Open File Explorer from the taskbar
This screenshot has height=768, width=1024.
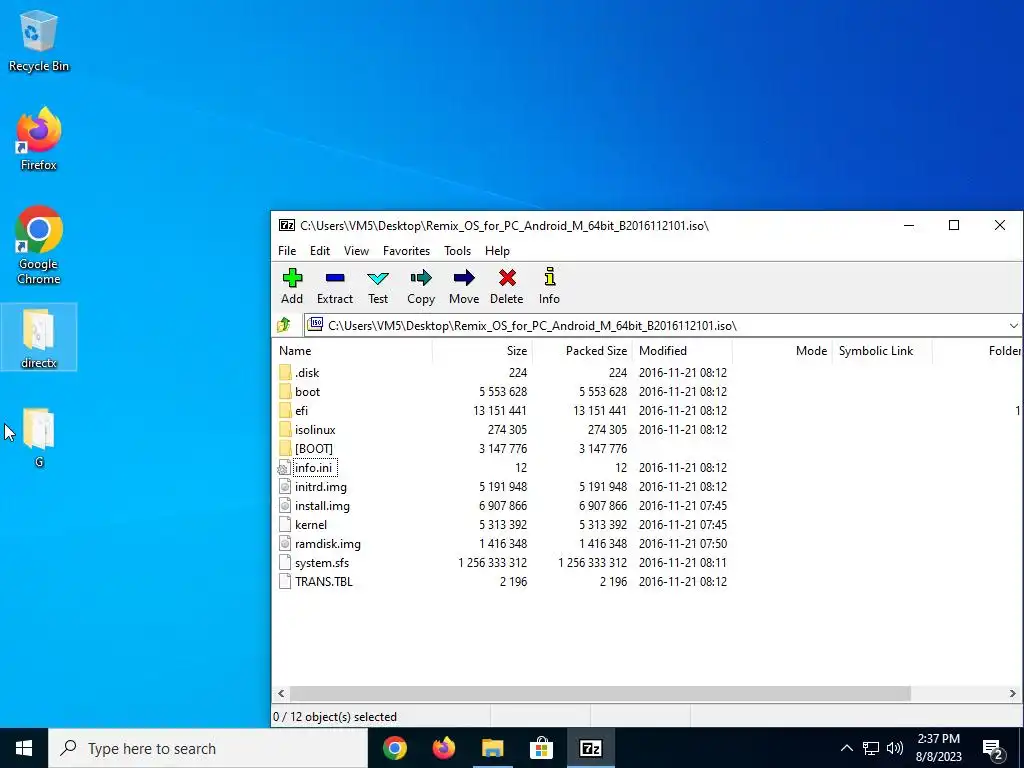click(x=492, y=748)
